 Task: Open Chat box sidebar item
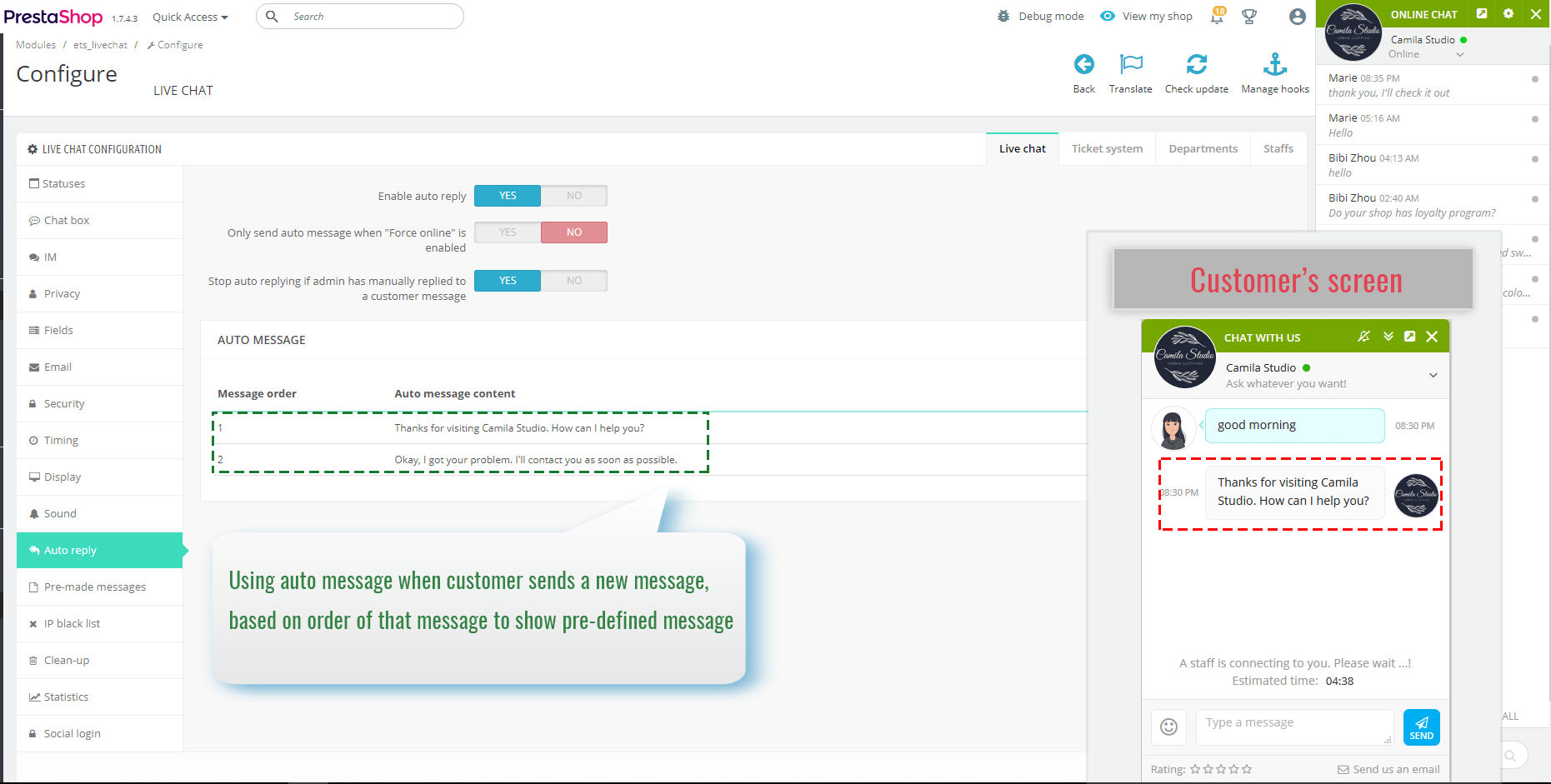(99, 221)
